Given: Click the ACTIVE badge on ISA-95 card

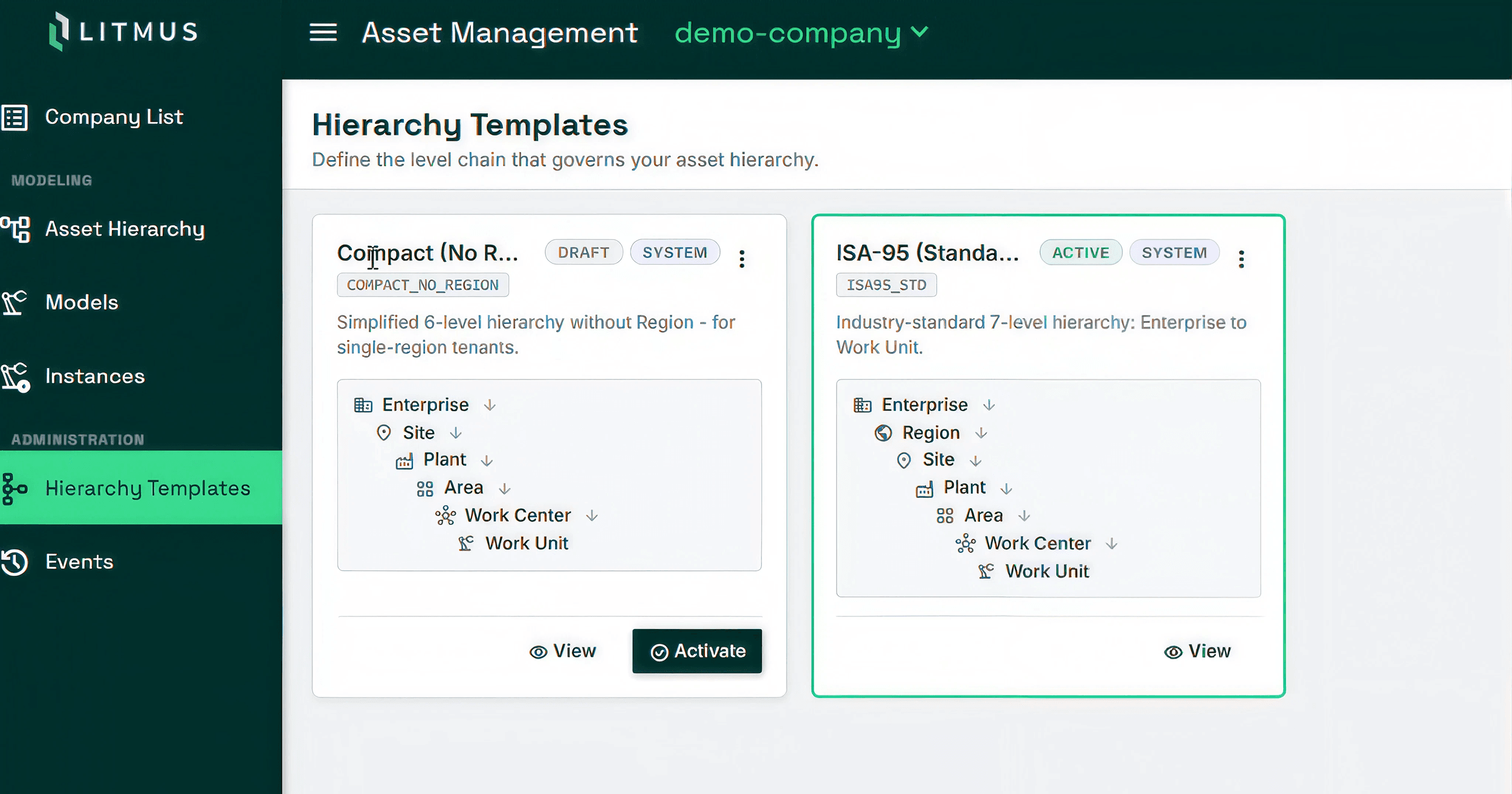Looking at the screenshot, I should pos(1080,253).
